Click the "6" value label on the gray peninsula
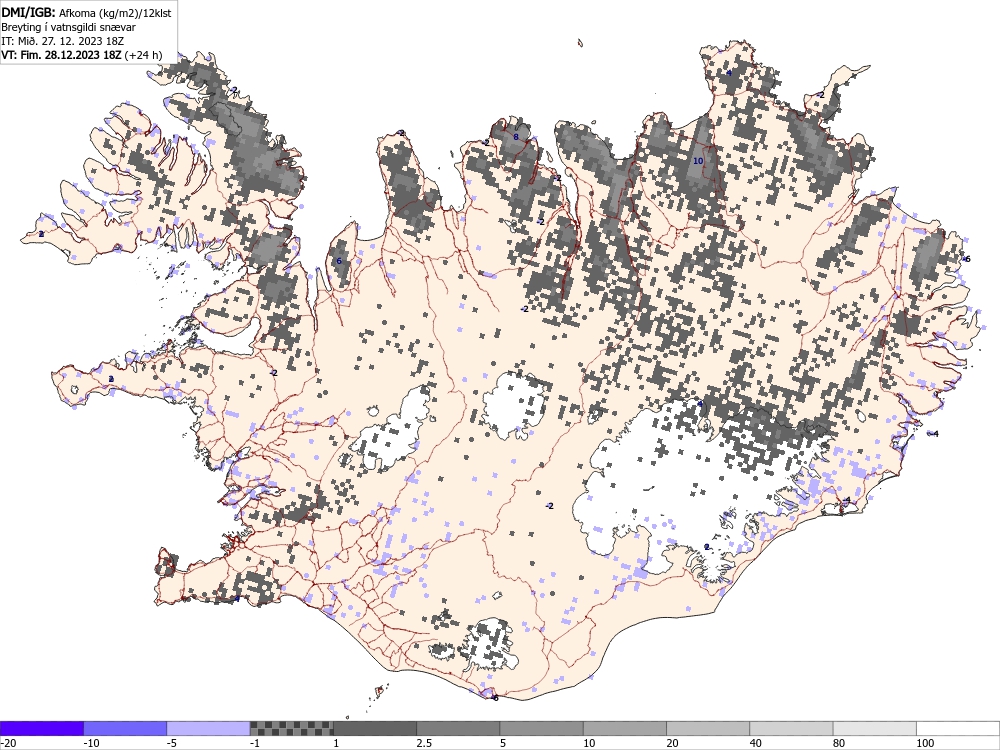Screen dimensions: 1000x750 [x=339, y=261]
